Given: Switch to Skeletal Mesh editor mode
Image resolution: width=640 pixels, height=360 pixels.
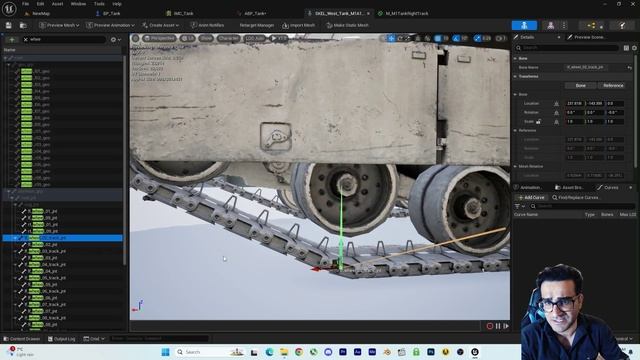Looking at the screenshot, I should (x=550, y=25).
